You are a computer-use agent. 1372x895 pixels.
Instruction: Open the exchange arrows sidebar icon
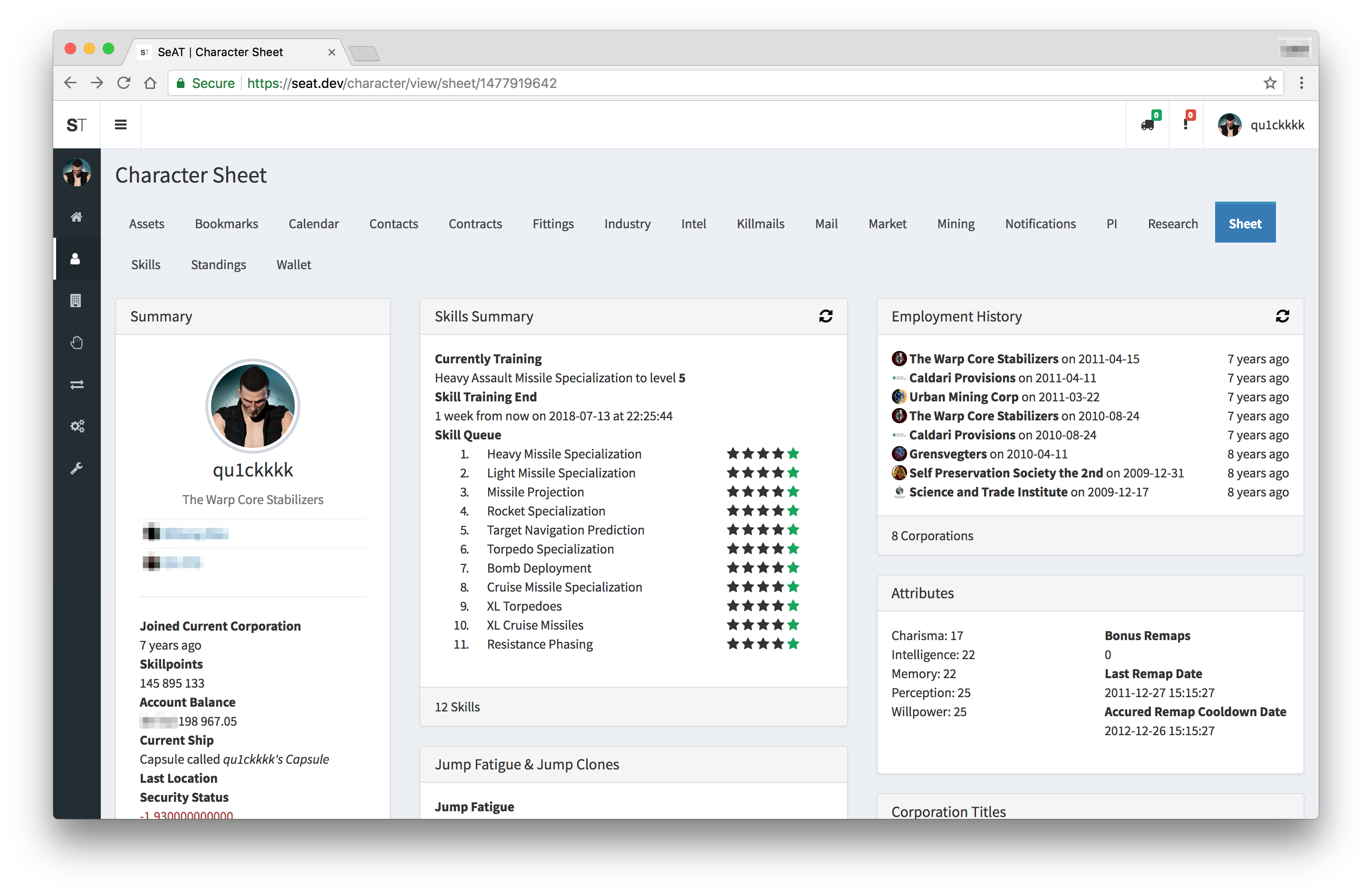(x=76, y=385)
